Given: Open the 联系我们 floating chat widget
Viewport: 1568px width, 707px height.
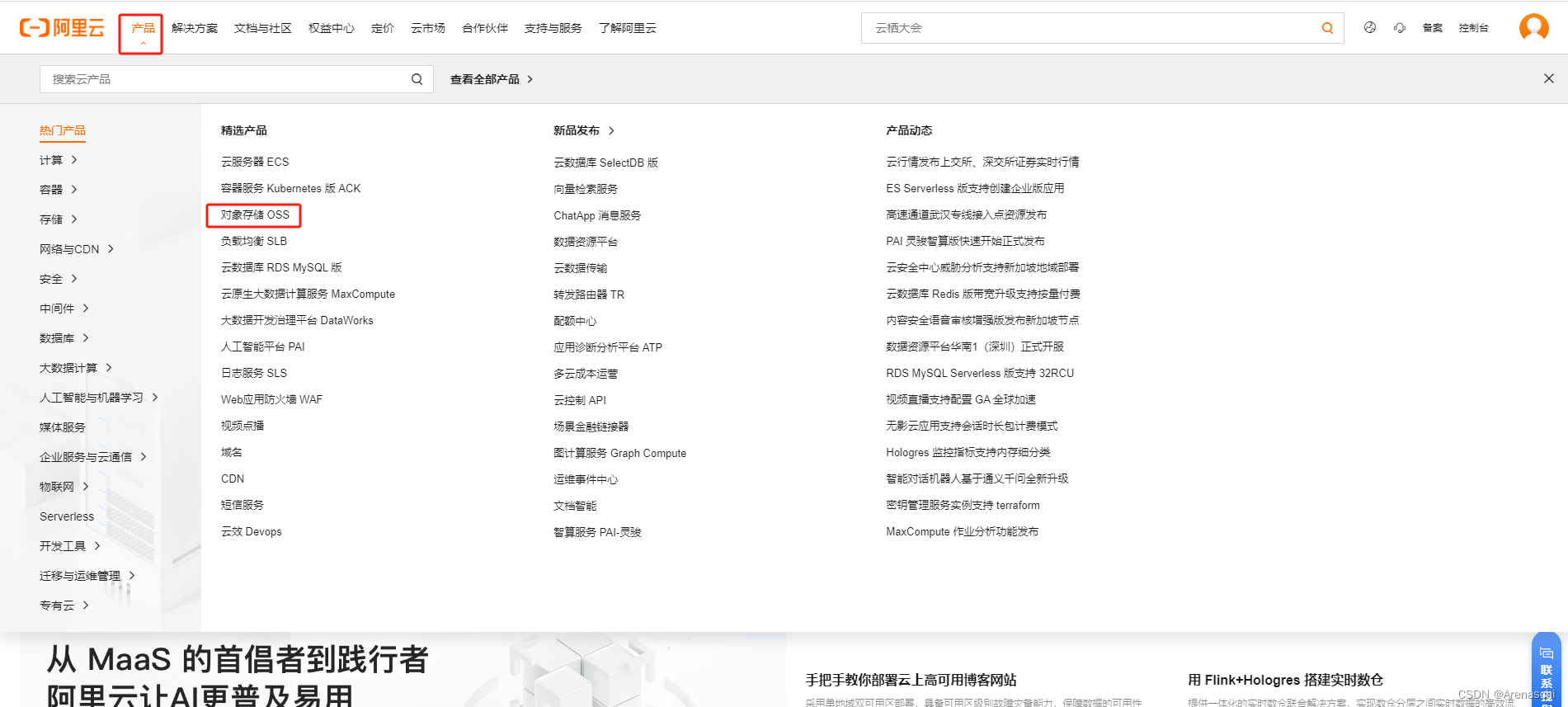Looking at the screenshot, I should pyautogui.click(x=1547, y=671).
